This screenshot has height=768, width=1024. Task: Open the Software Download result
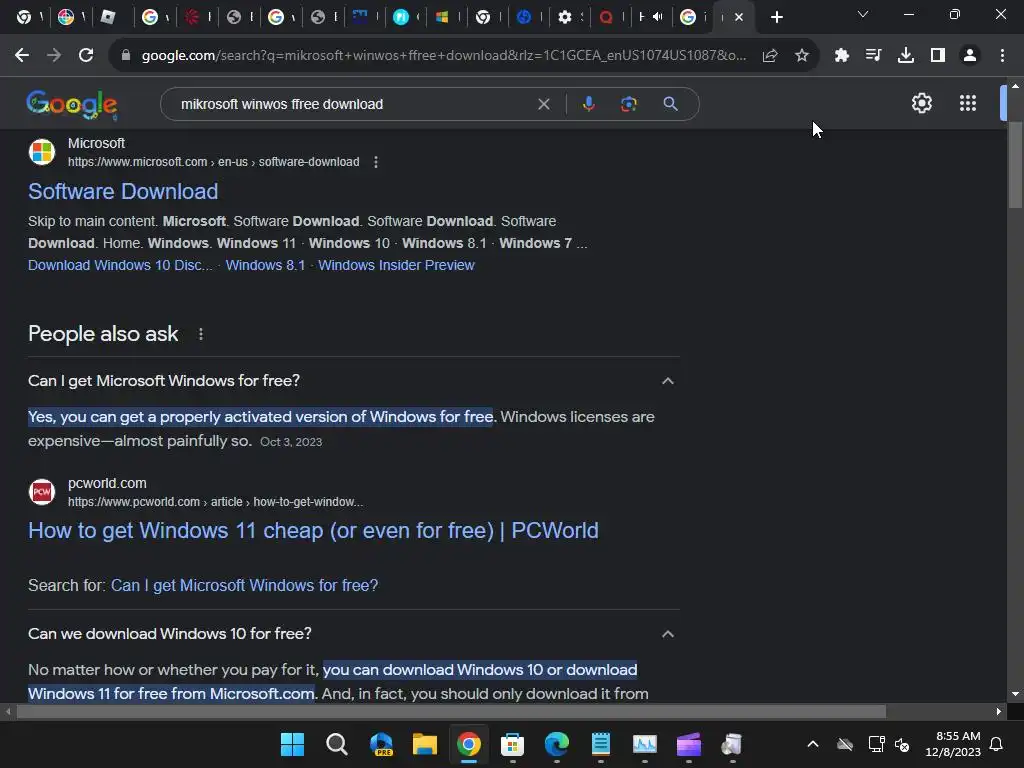click(123, 191)
